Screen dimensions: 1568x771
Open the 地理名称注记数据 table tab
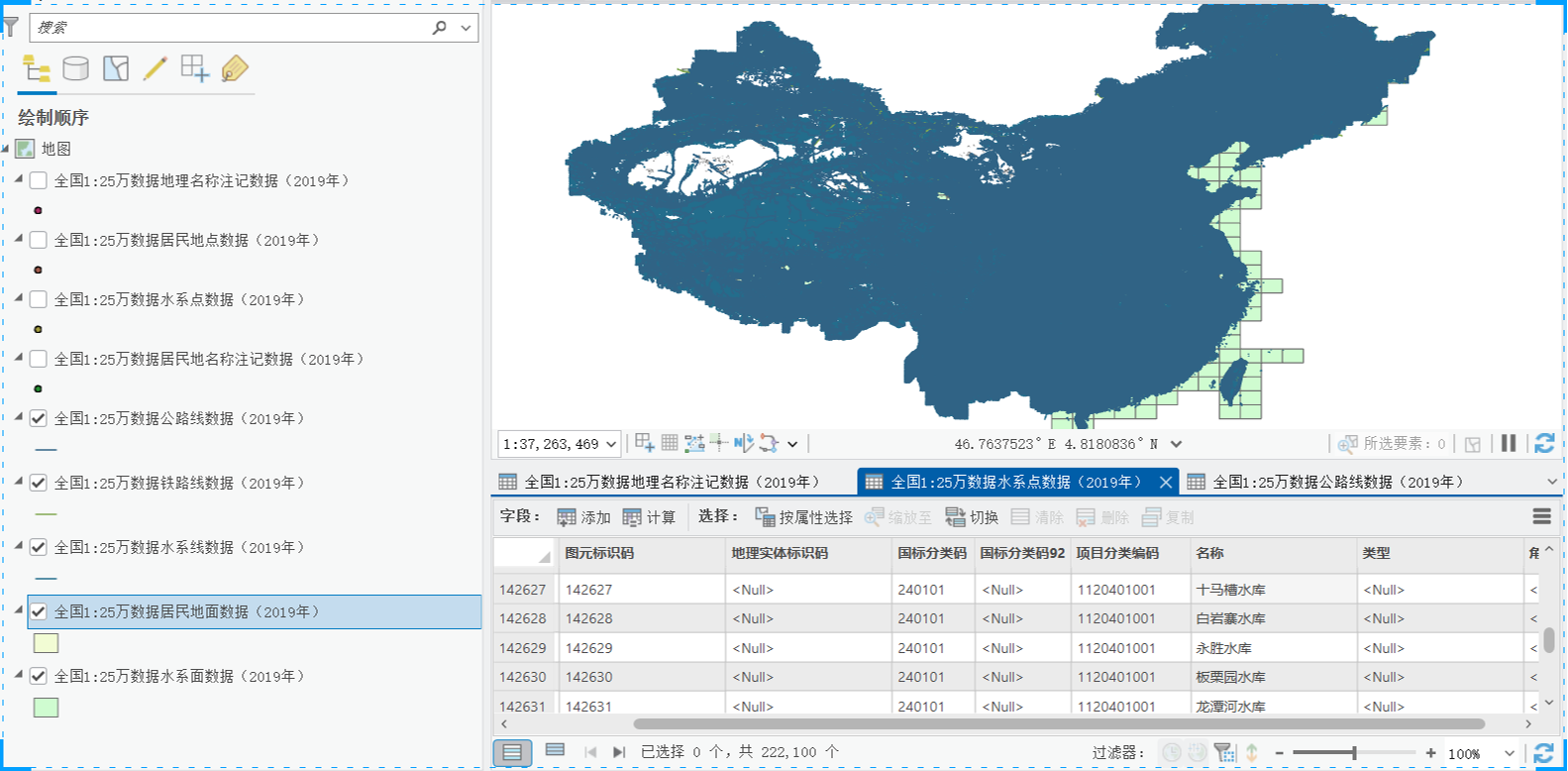(660, 482)
